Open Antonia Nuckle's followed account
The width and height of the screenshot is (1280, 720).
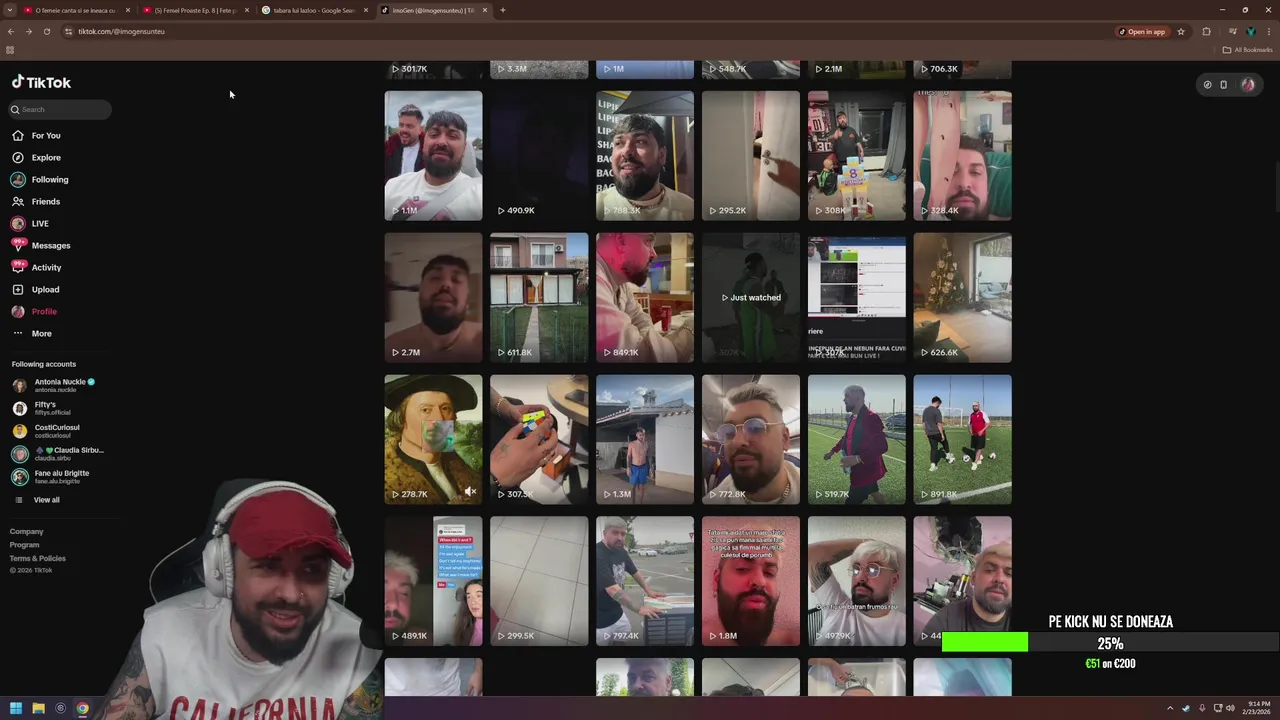(x=56, y=385)
